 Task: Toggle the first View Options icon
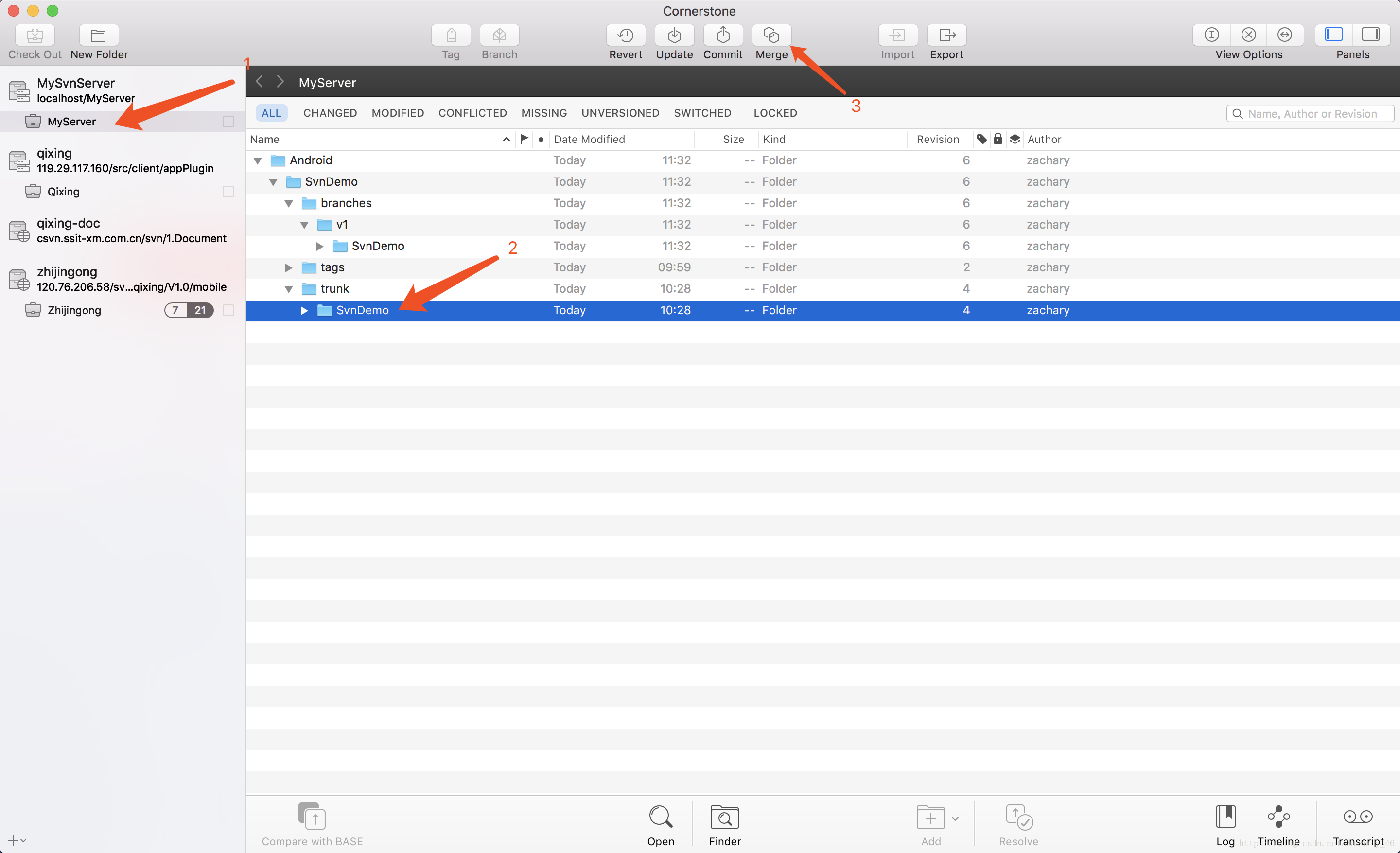pos(1211,35)
